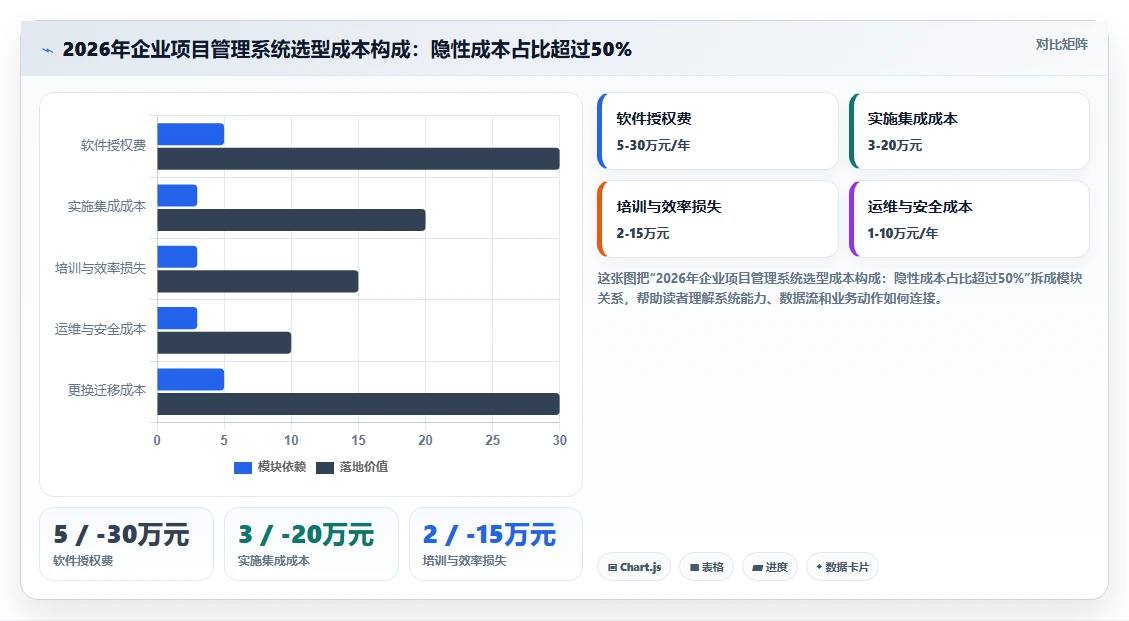Select the 表格 tag chip

pyautogui.click(x=706, y=567)
